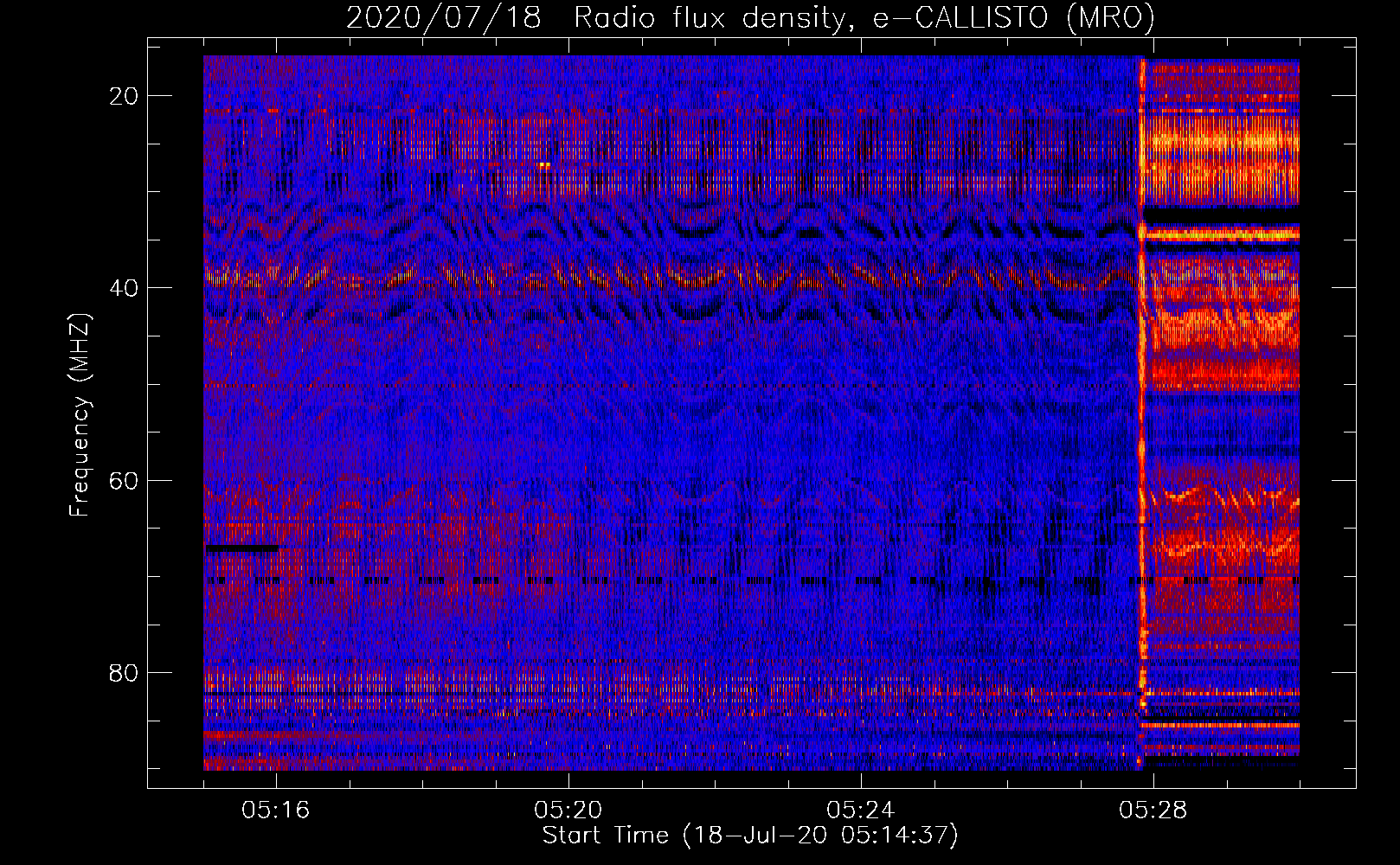Click the 05:16 time tick label

click(276, 811)
